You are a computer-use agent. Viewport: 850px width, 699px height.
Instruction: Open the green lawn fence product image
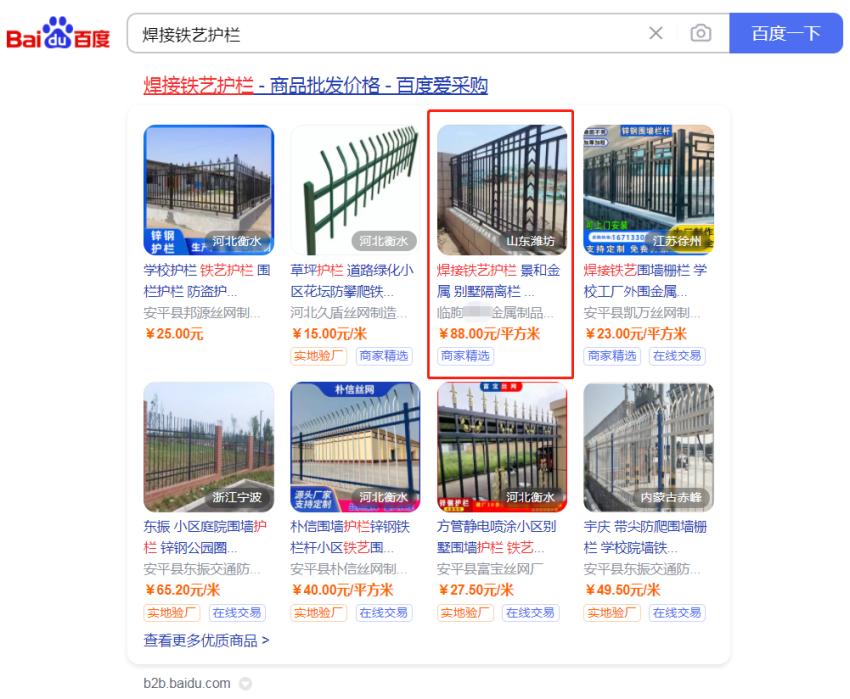[x=355, y=190]
